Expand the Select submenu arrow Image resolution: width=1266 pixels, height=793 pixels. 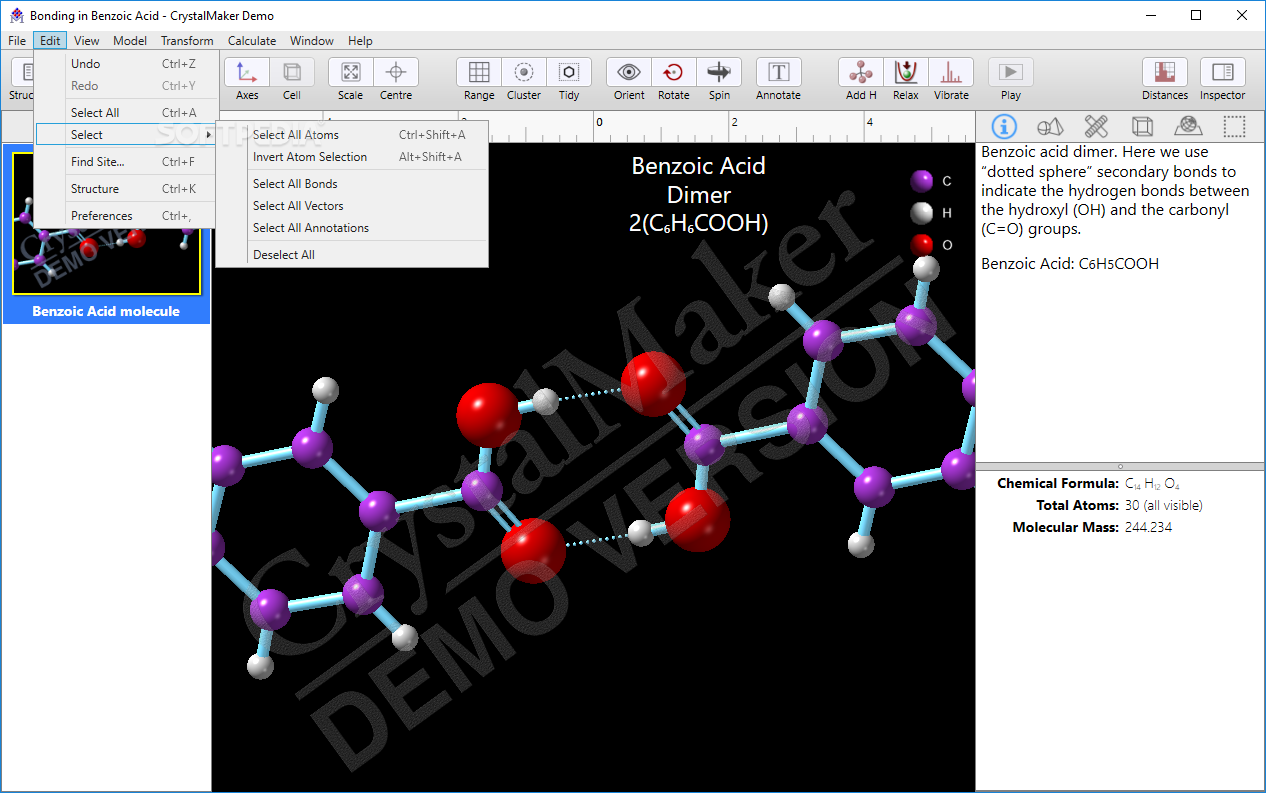[208, 135]
